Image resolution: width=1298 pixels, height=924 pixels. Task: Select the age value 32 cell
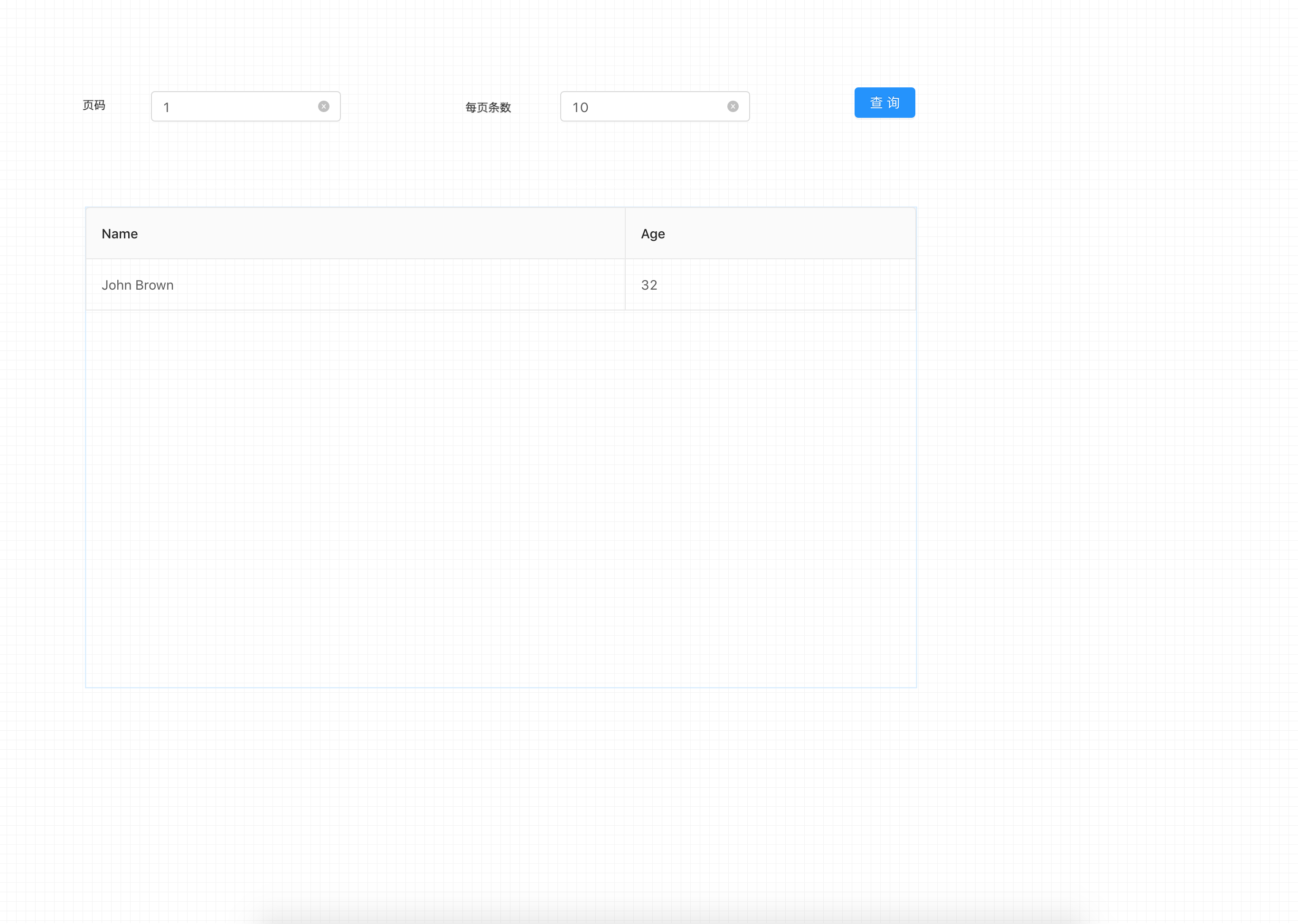coord(770,284)
